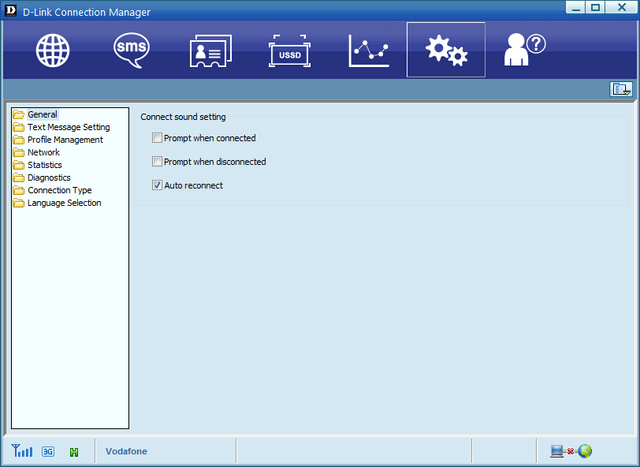Open Profile Management settings folder
The image size is (640, 467).
point(64,140)
